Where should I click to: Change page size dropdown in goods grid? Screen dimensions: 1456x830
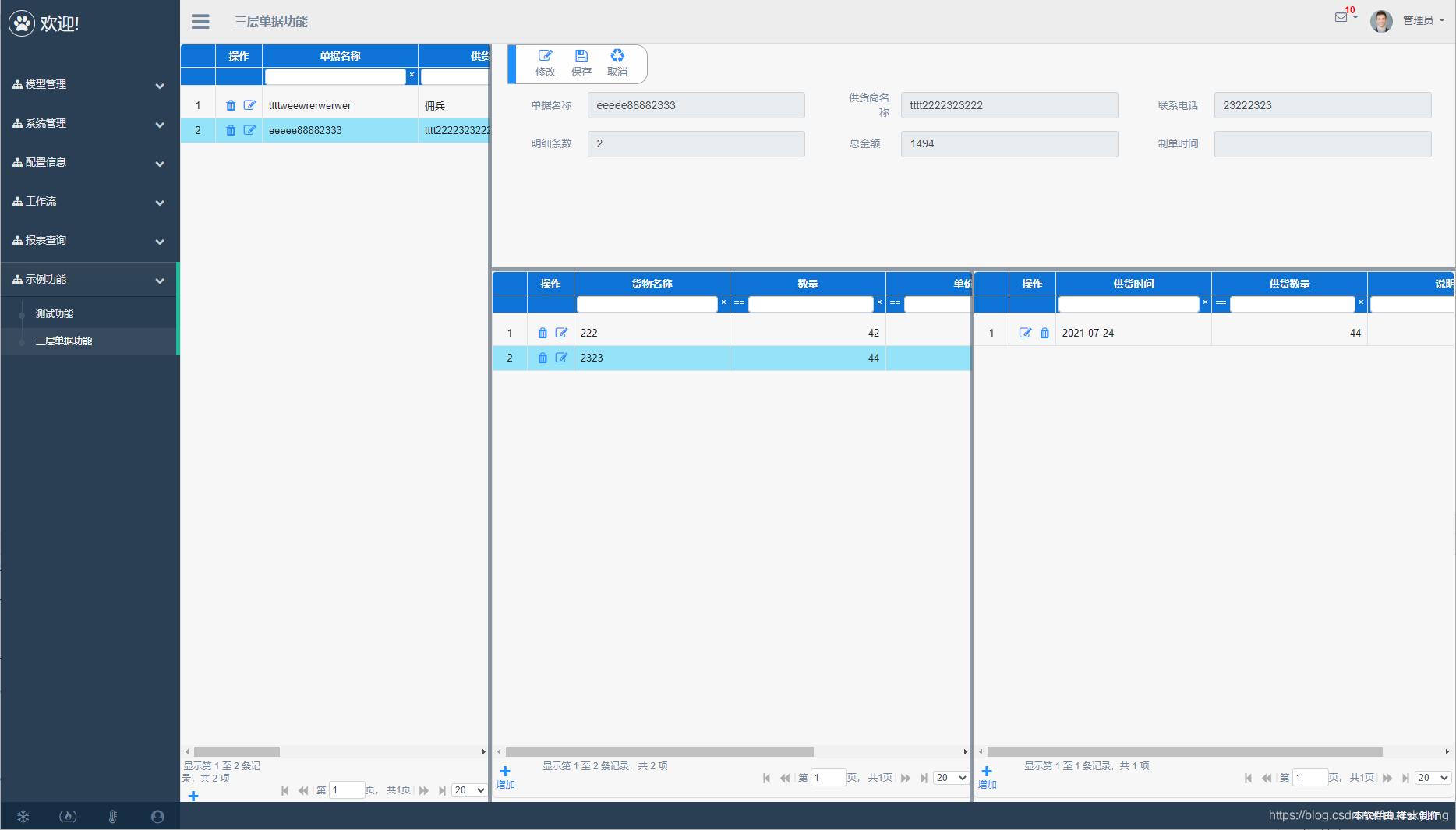(952, 778)
